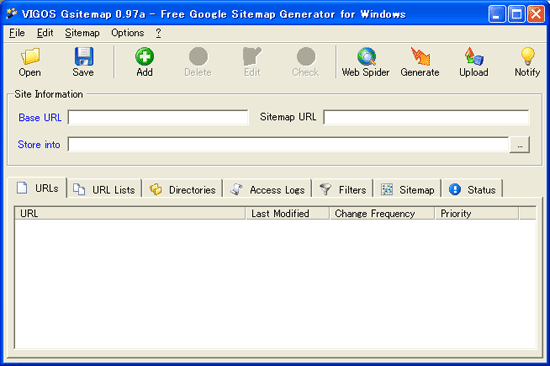Open the ? help menu
550x366 pixels.
159,33
